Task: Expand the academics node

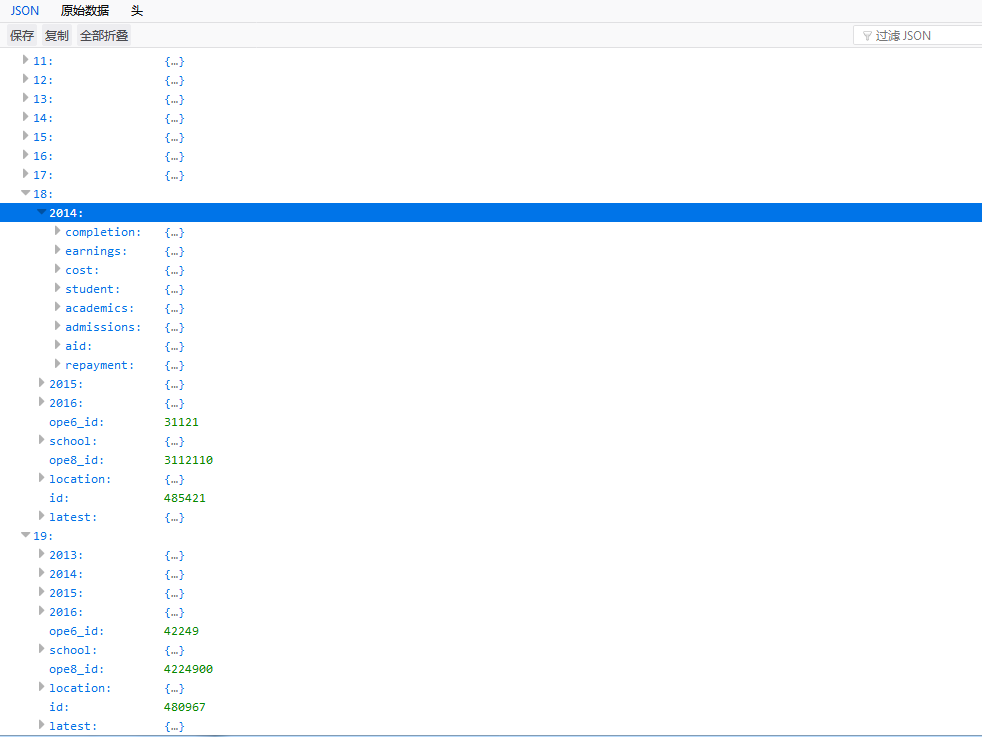Action: click(57, 307)
